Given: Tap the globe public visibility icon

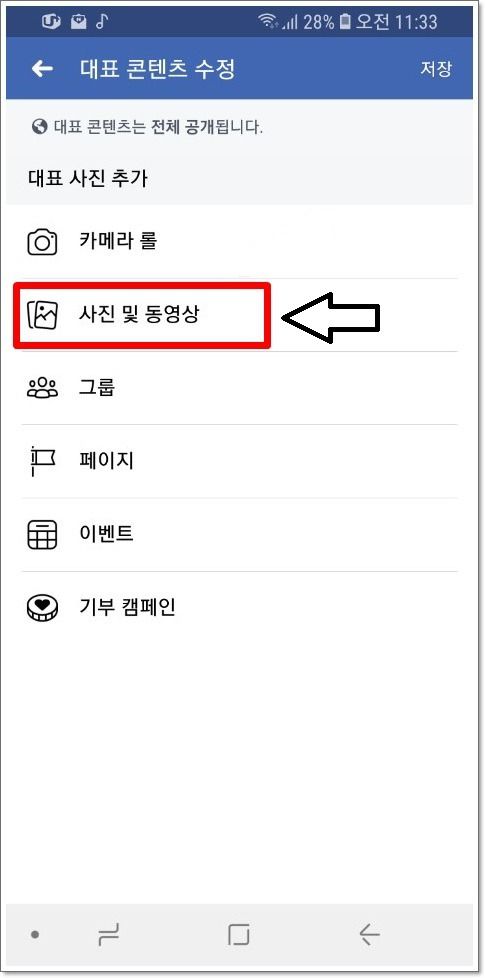Looking at the screenshot, I should pos(39,127).
